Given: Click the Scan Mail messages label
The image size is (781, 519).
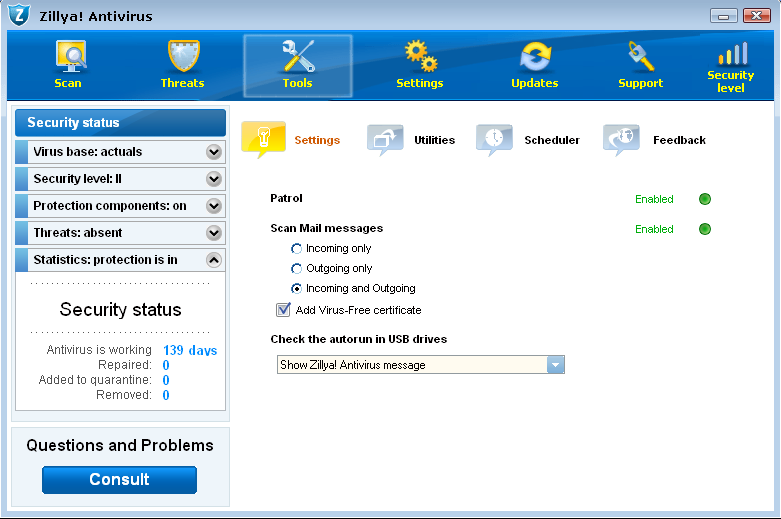Looking at the screenshot, I should click(x=327, y=228).
